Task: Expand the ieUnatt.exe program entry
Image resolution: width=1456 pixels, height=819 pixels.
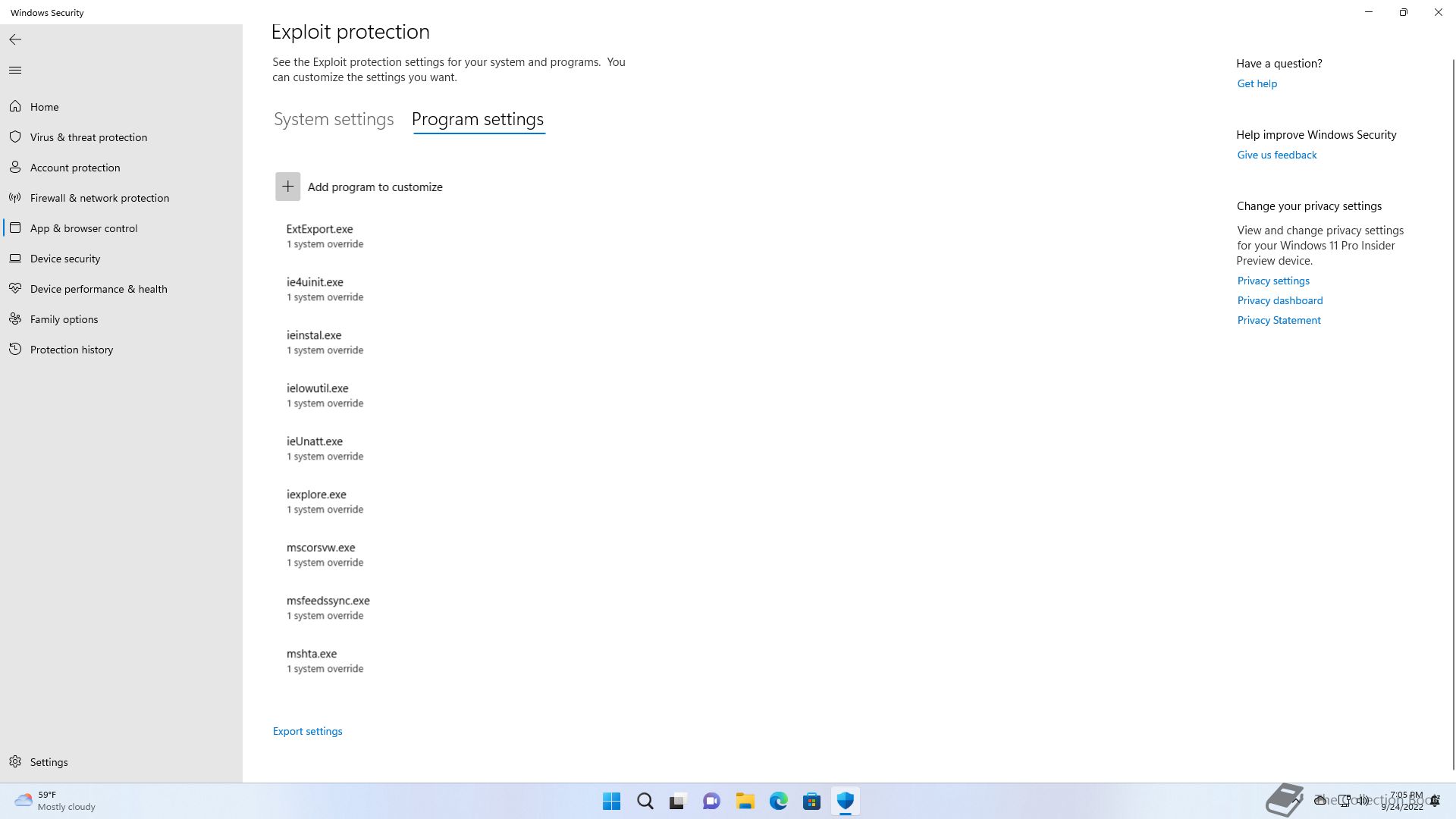Action: (325, 448)
